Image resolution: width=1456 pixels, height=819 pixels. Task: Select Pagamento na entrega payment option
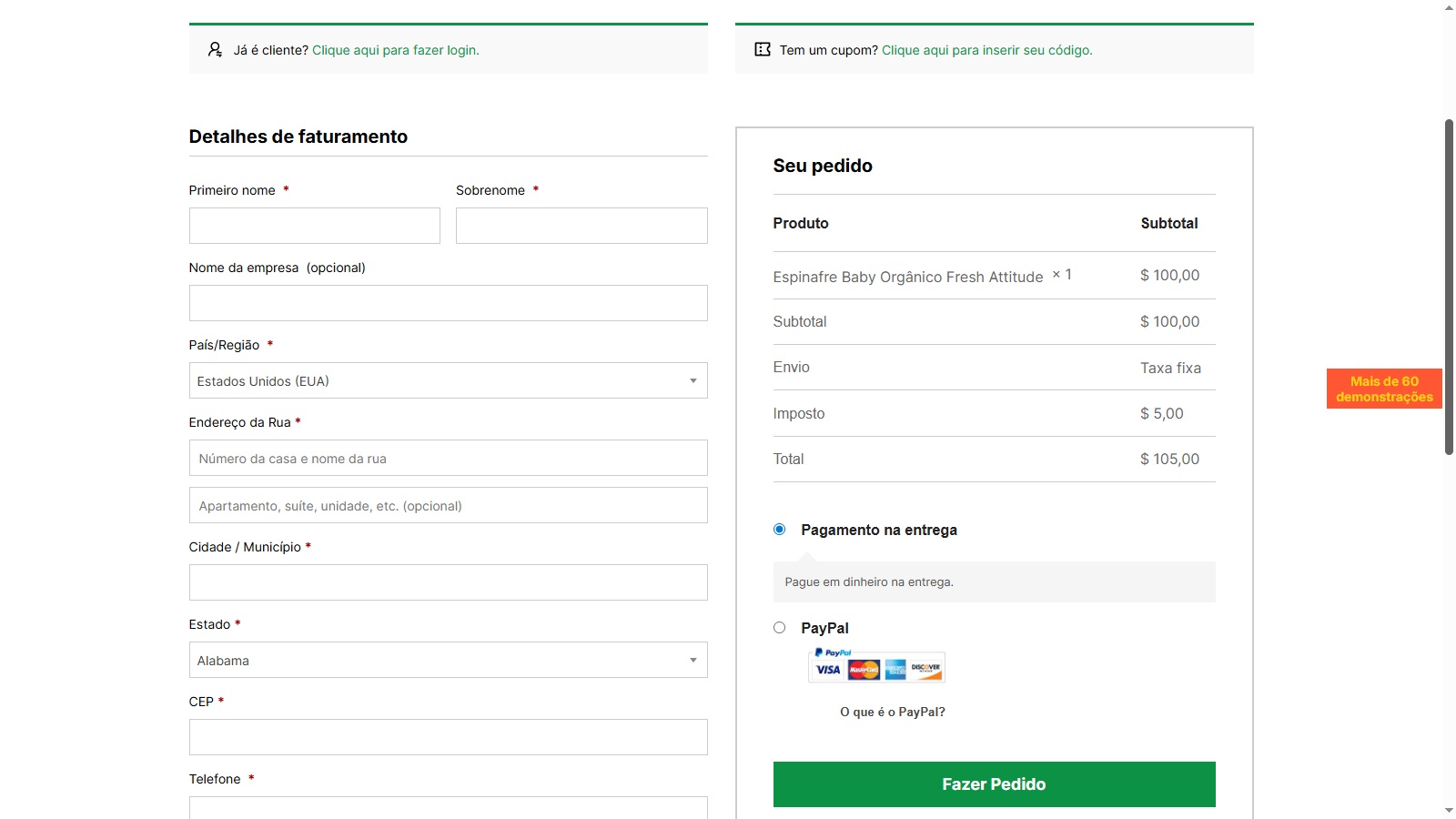point(779,530)
